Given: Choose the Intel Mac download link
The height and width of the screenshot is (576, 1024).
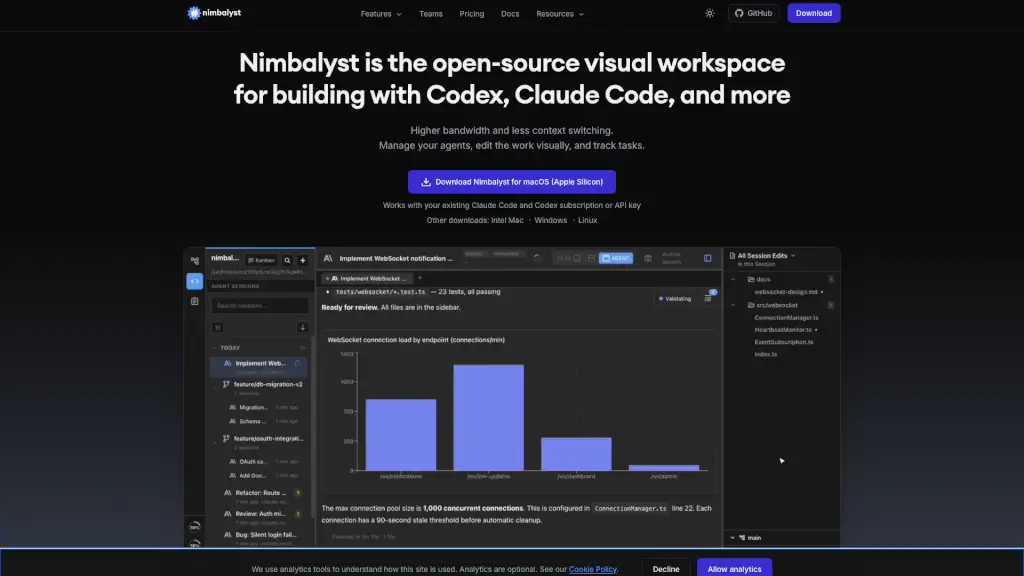Looking at the screenshot, I should coord(507,220).
